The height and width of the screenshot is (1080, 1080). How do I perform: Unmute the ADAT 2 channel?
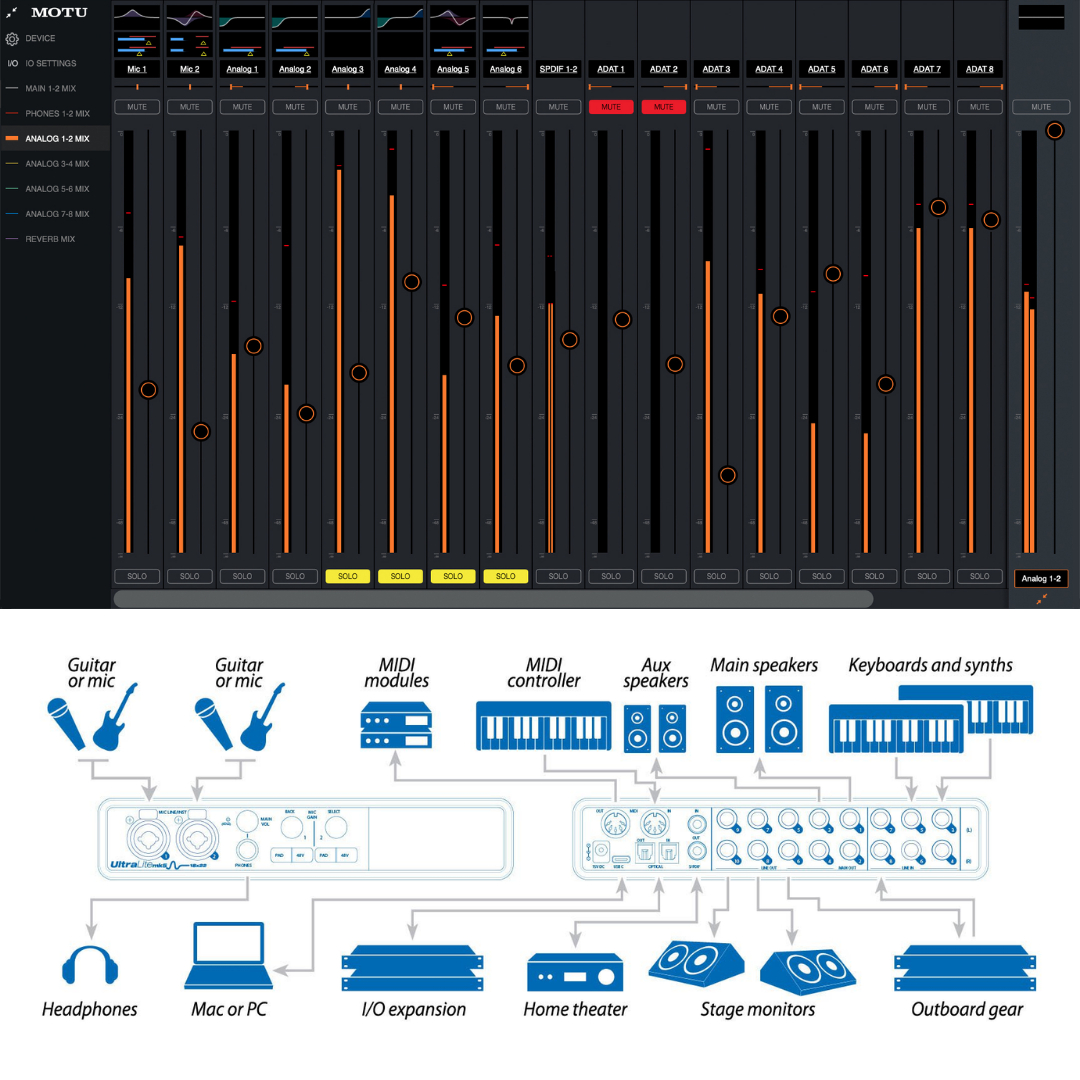click(663, 107)
